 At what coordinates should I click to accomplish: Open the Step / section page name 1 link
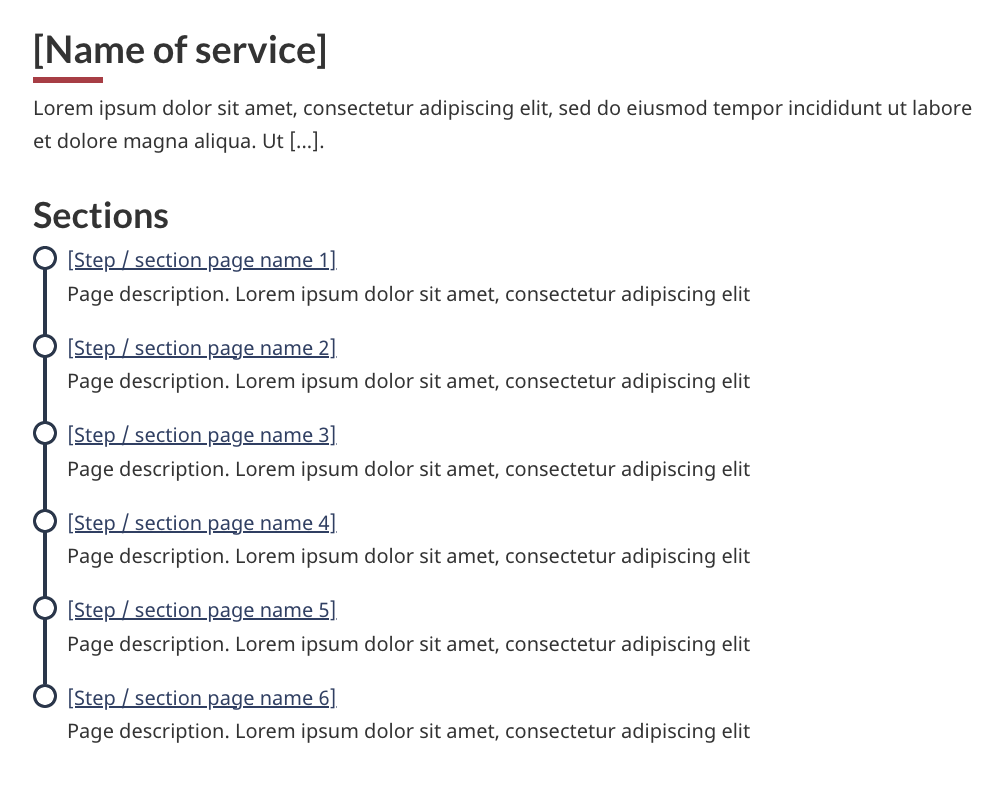tap(201, 261)
